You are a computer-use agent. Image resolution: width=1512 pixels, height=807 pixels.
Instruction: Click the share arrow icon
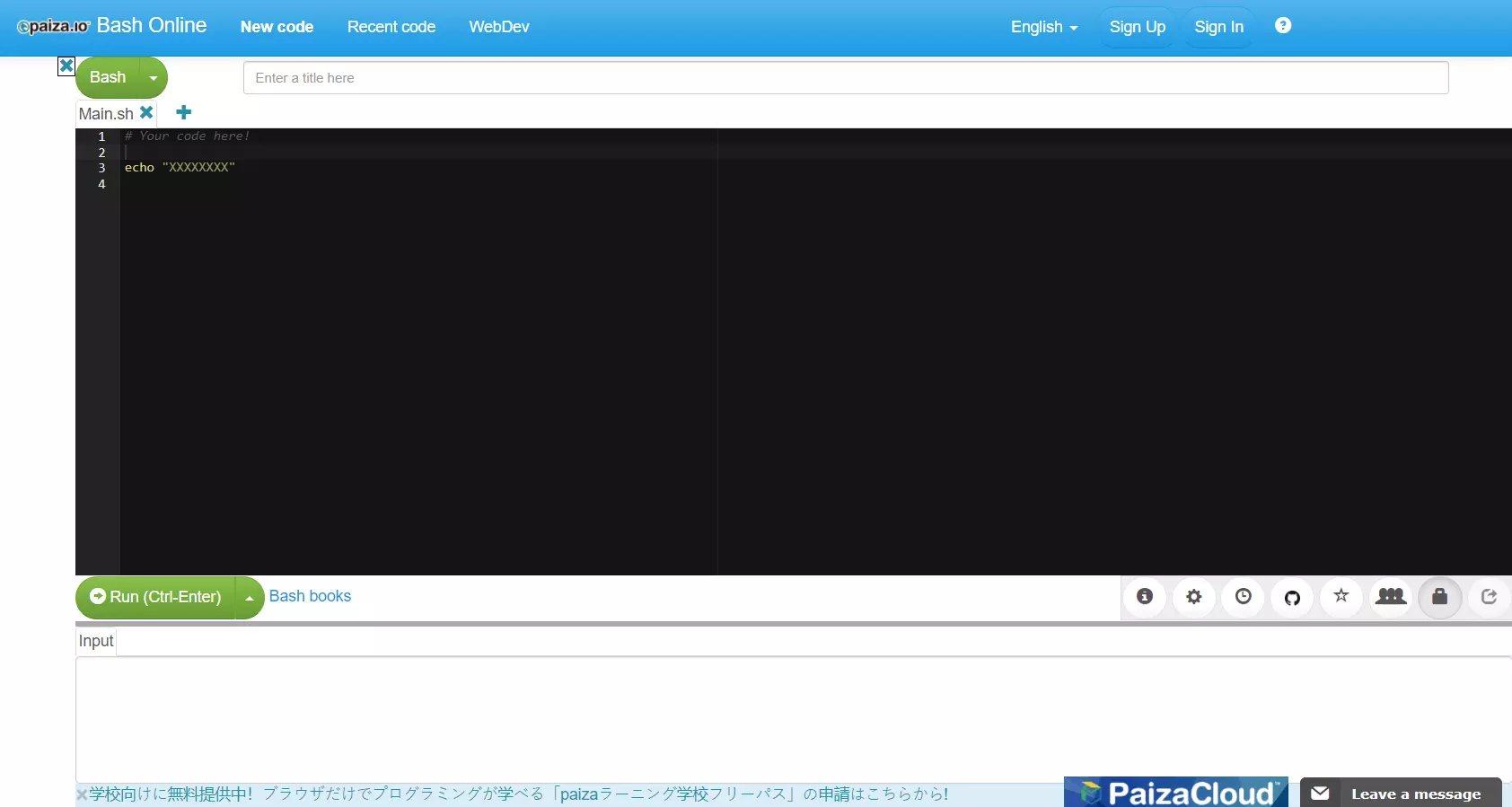pyautogui.click(x=1490, y=597)
